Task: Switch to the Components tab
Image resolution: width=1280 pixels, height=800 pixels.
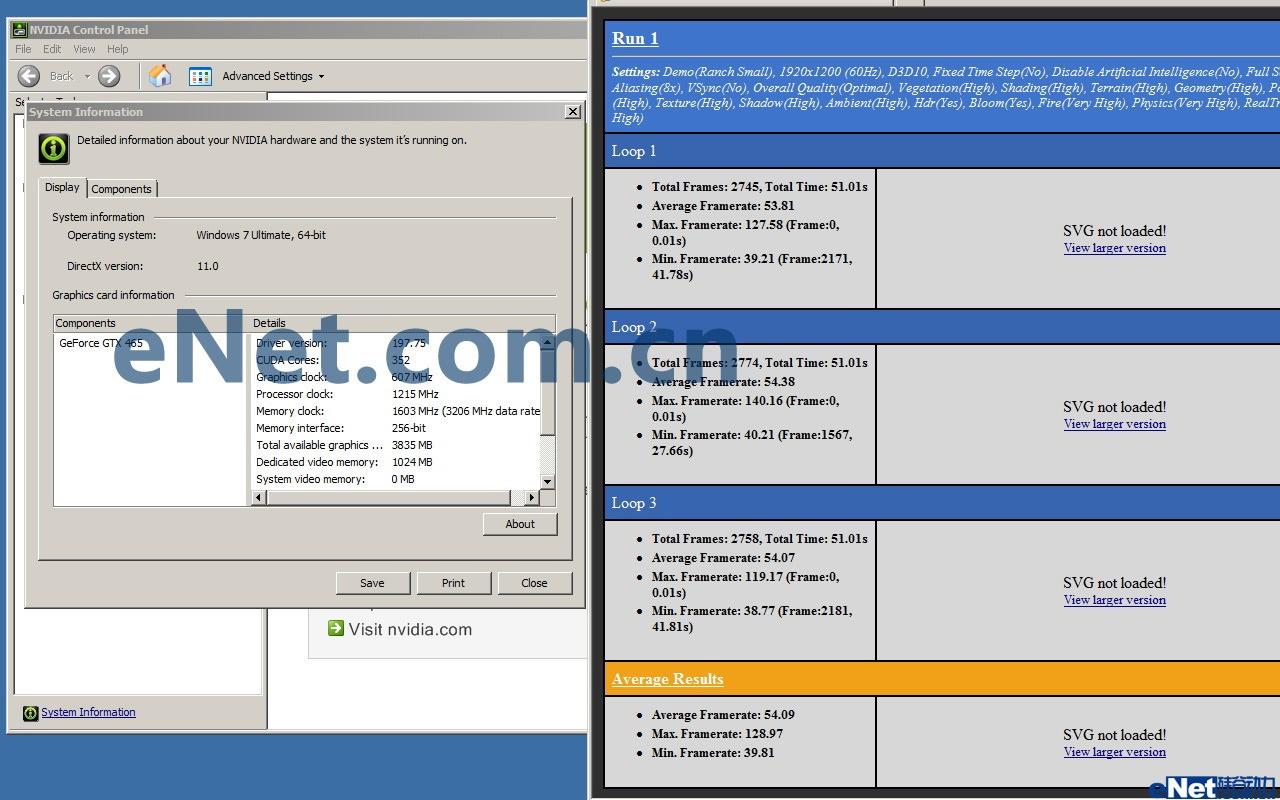Action: 122,189
